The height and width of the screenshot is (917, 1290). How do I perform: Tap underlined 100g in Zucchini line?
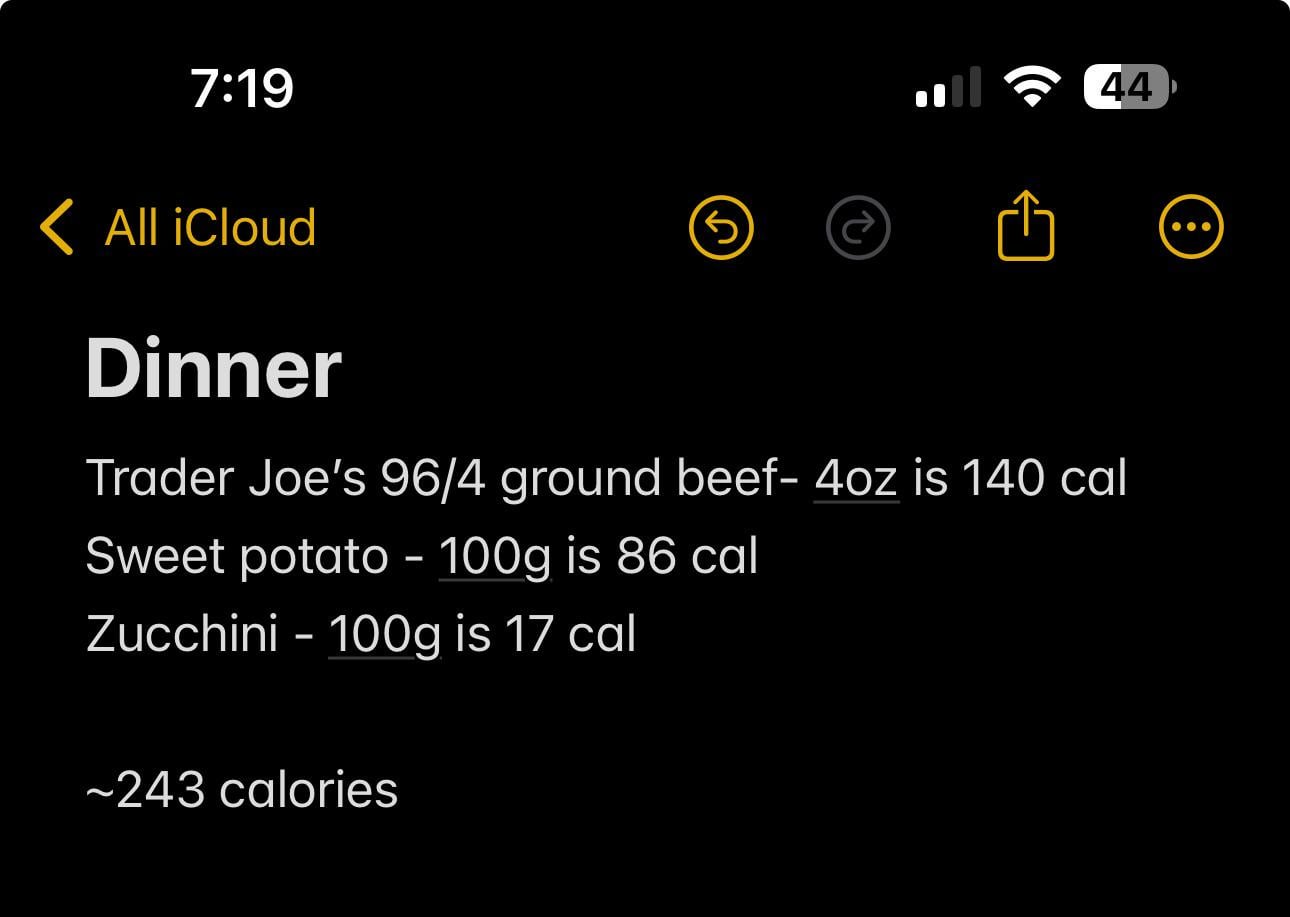[384, 634]
